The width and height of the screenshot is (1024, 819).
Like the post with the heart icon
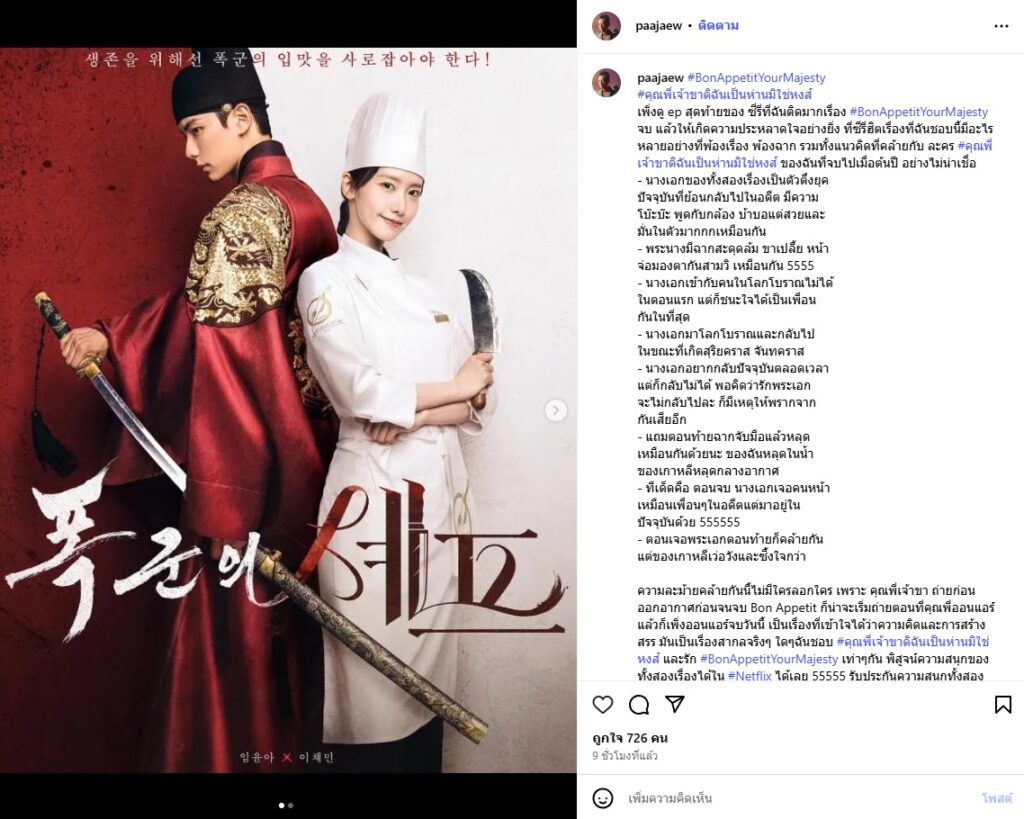coord(603,704)
